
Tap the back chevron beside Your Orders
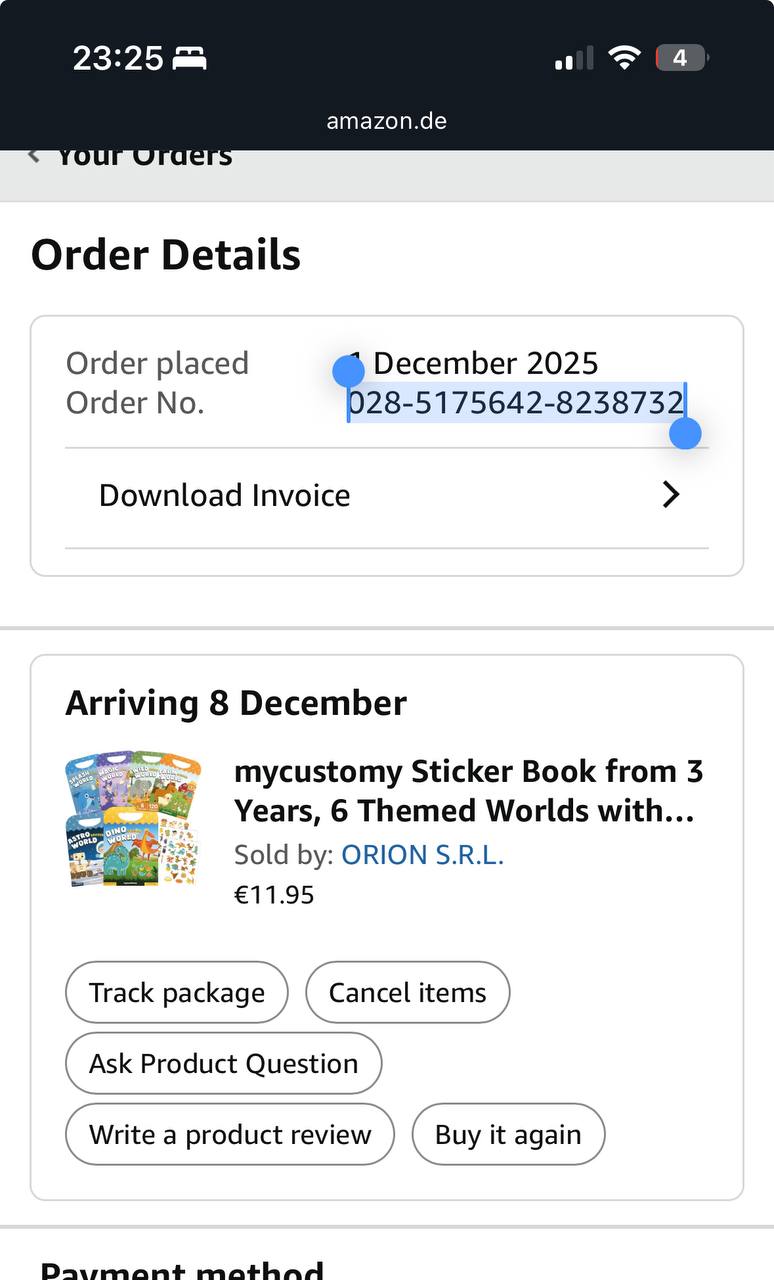(34, 155)
